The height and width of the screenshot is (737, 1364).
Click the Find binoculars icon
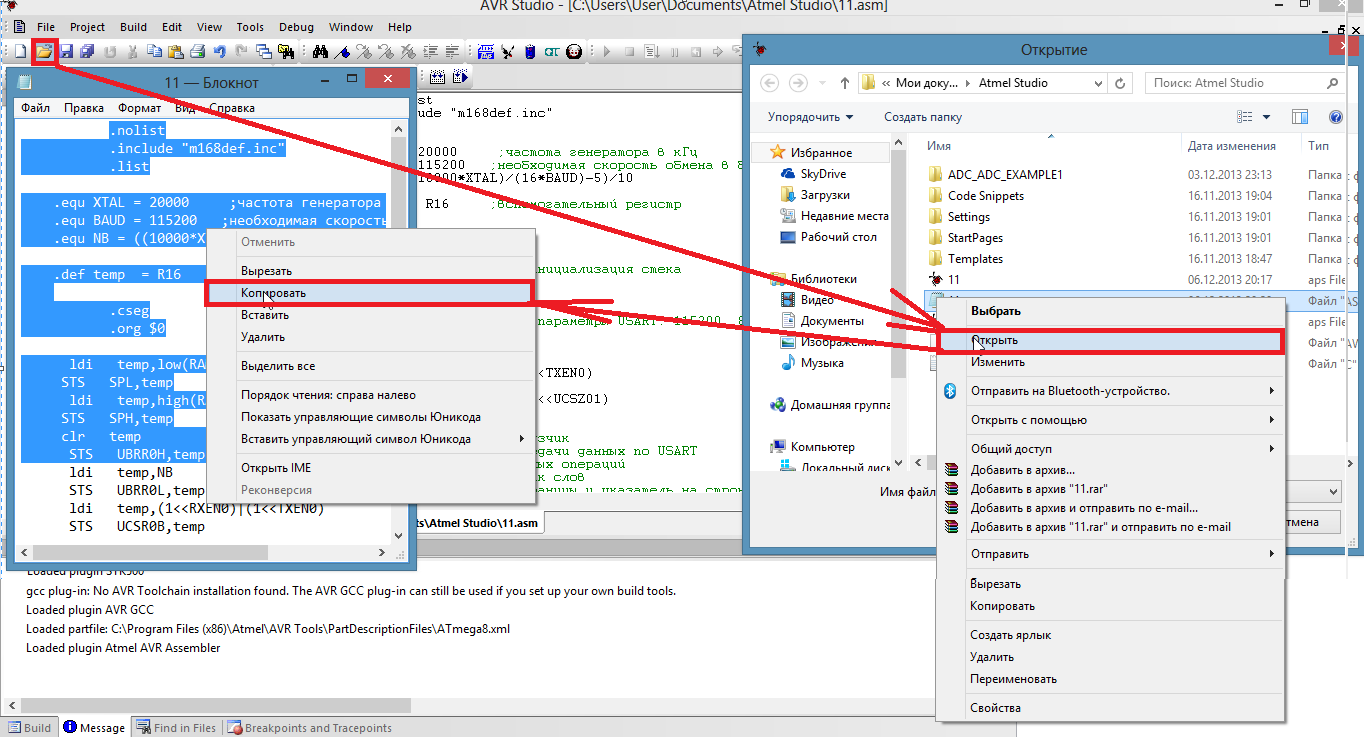point(321,51)
